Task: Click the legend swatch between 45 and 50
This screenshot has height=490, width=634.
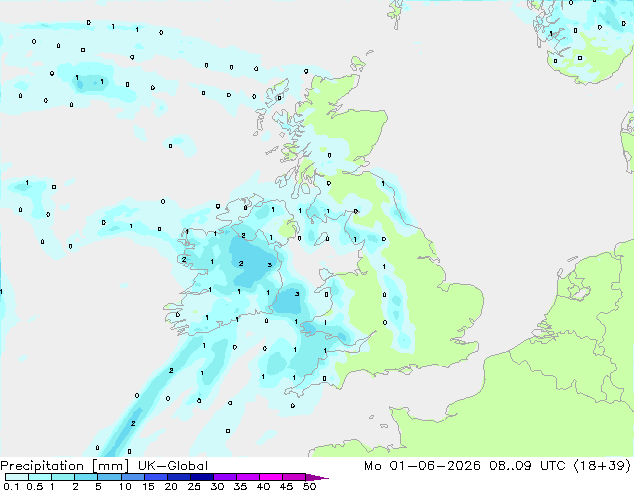Action: pyautogui.click(x=294, y=477)
